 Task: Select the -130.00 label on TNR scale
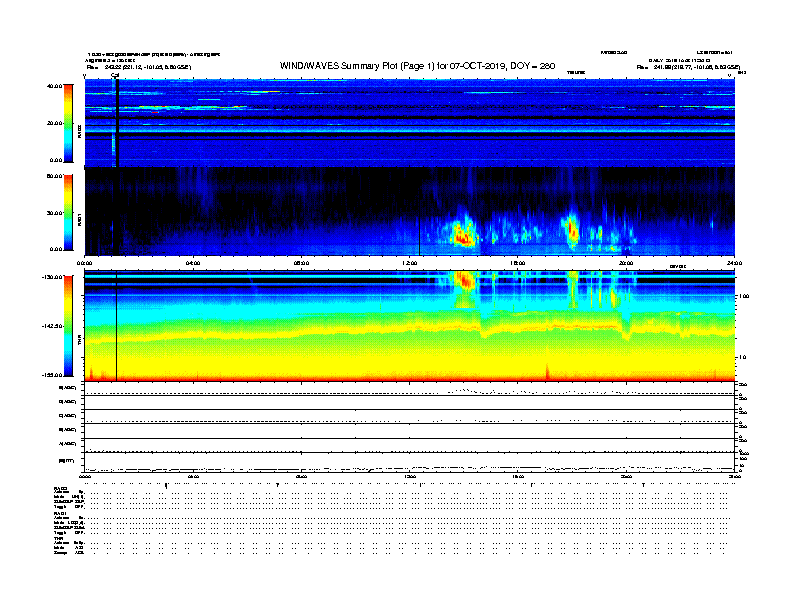tap(52, 277)
